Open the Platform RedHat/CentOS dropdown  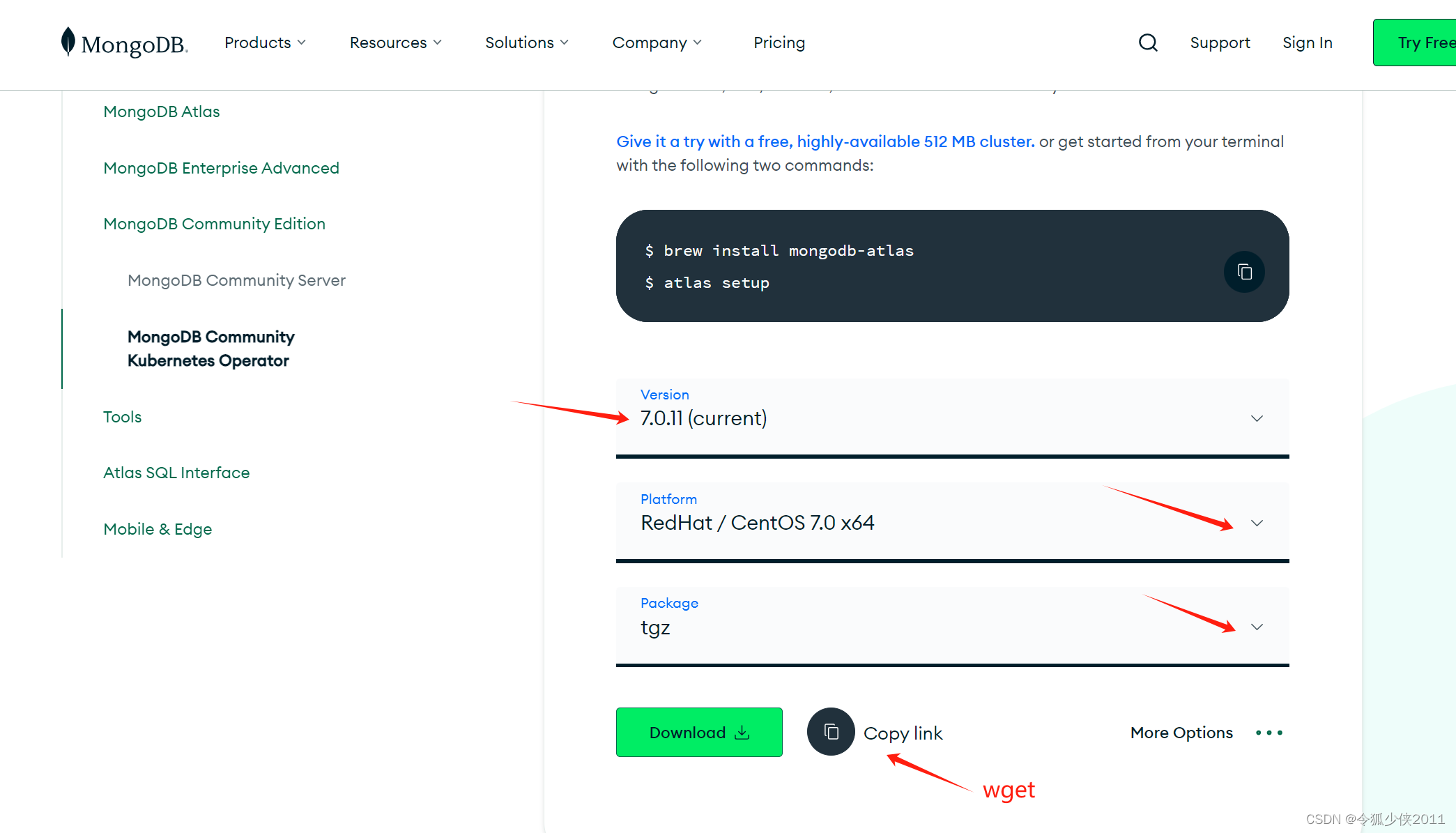tap(1257, 523)
